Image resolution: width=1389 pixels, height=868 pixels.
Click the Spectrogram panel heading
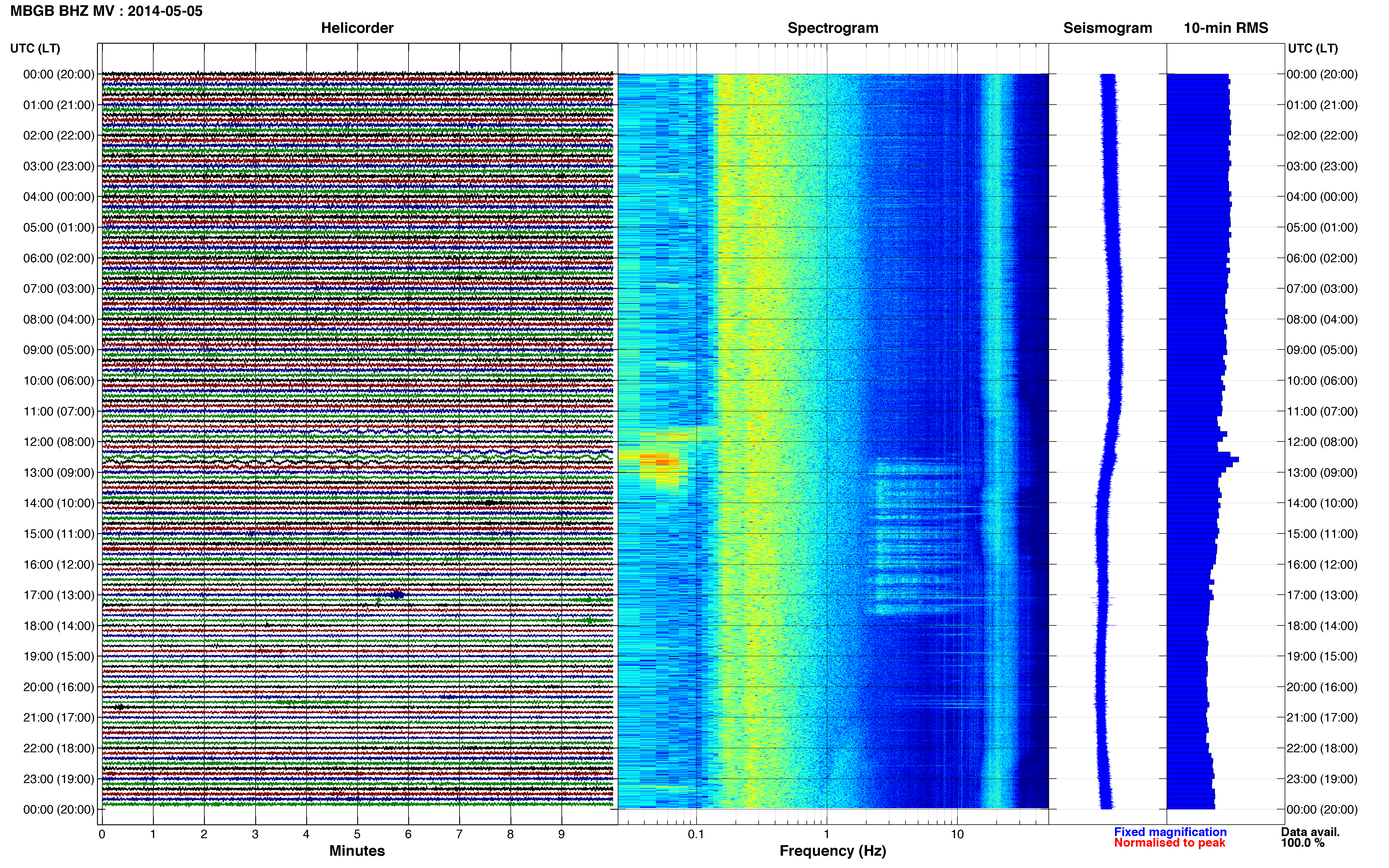[833, 28]
